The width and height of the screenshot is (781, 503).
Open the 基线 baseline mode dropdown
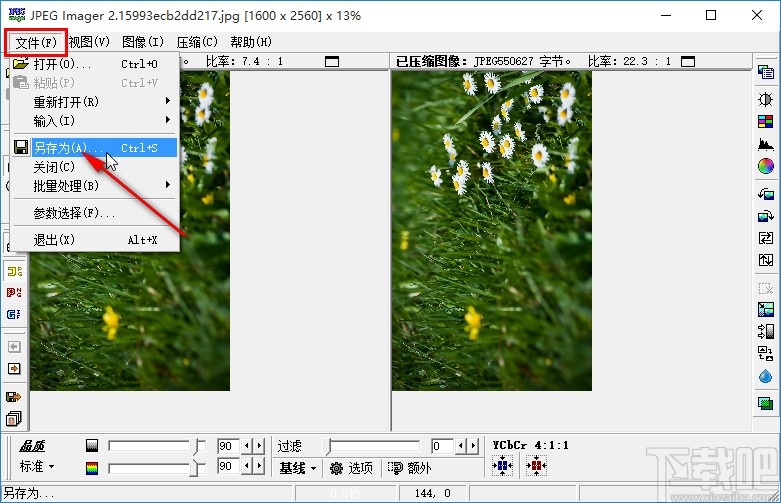[297, 468]
